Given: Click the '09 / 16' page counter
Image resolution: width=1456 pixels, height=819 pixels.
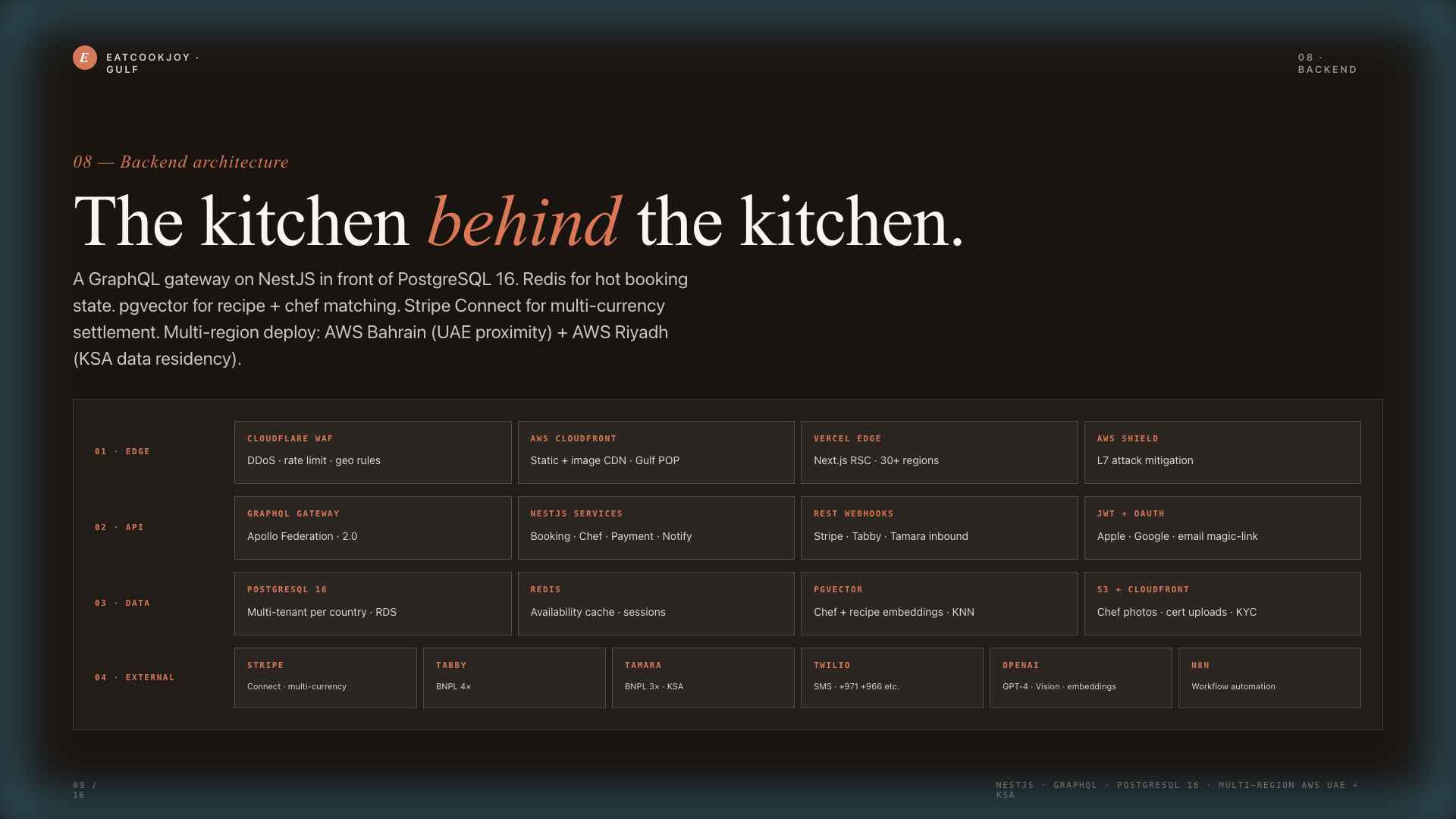Looking at the screenshot, I should click(85, 790).
